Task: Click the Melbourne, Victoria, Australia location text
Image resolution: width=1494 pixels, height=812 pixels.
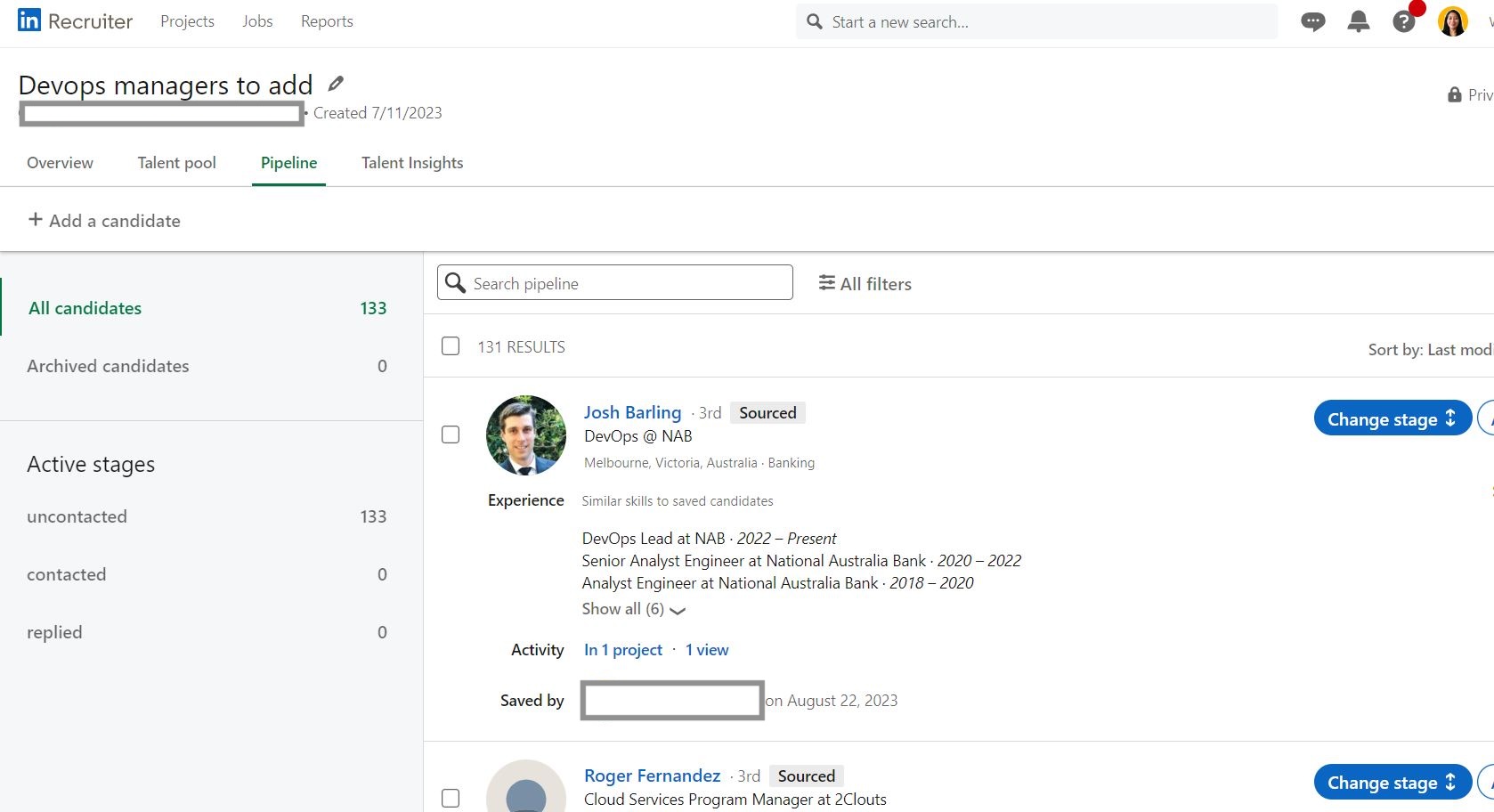Action: (x=670, y=463)
